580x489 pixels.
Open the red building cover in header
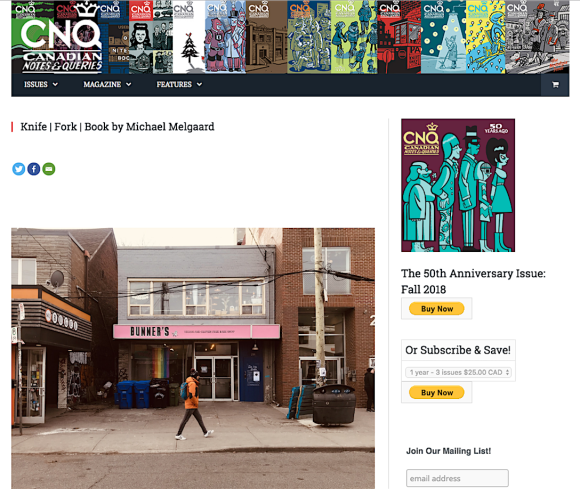tap(399, 37)
